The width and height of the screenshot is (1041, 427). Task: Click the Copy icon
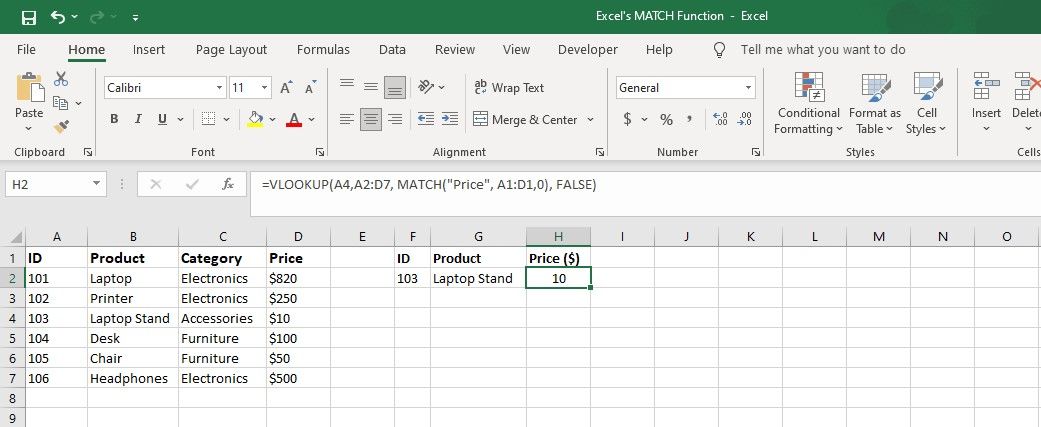click(60, 103)
